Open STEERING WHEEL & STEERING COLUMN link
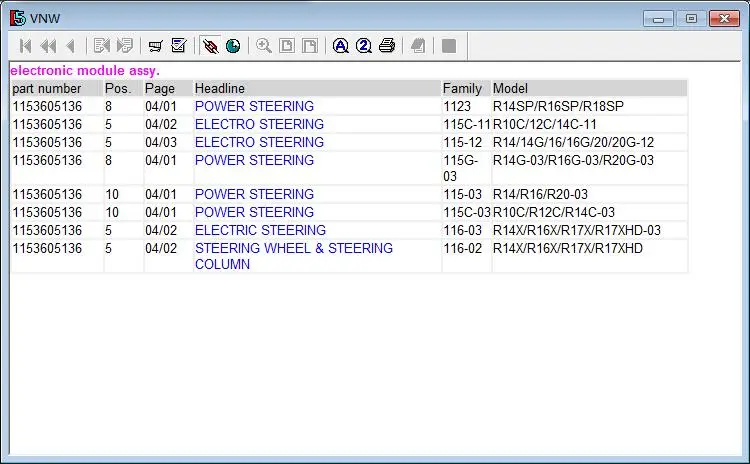 click(294, 256)
